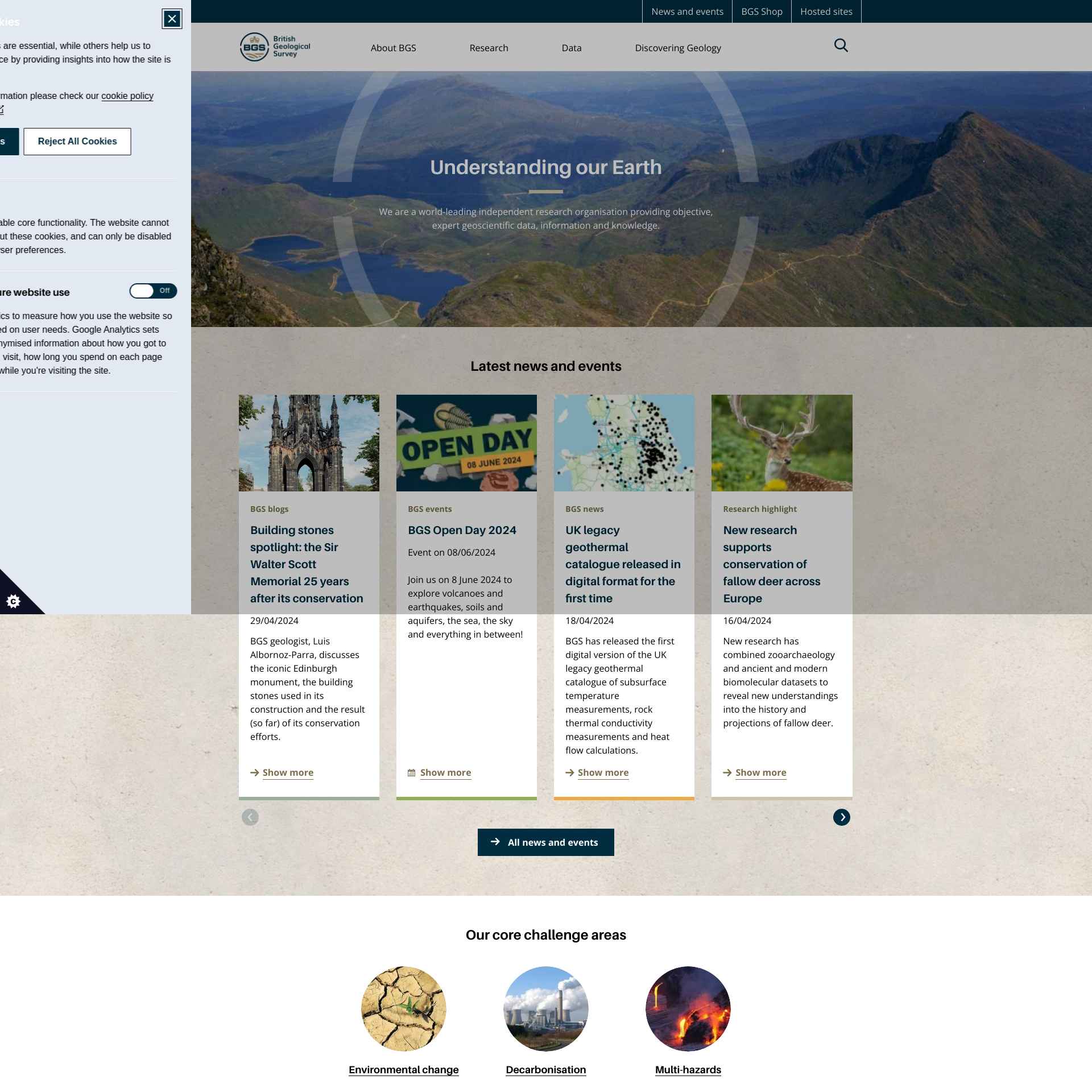
Task: Select the About BGS menu item
Action: [x=393, y=47]
